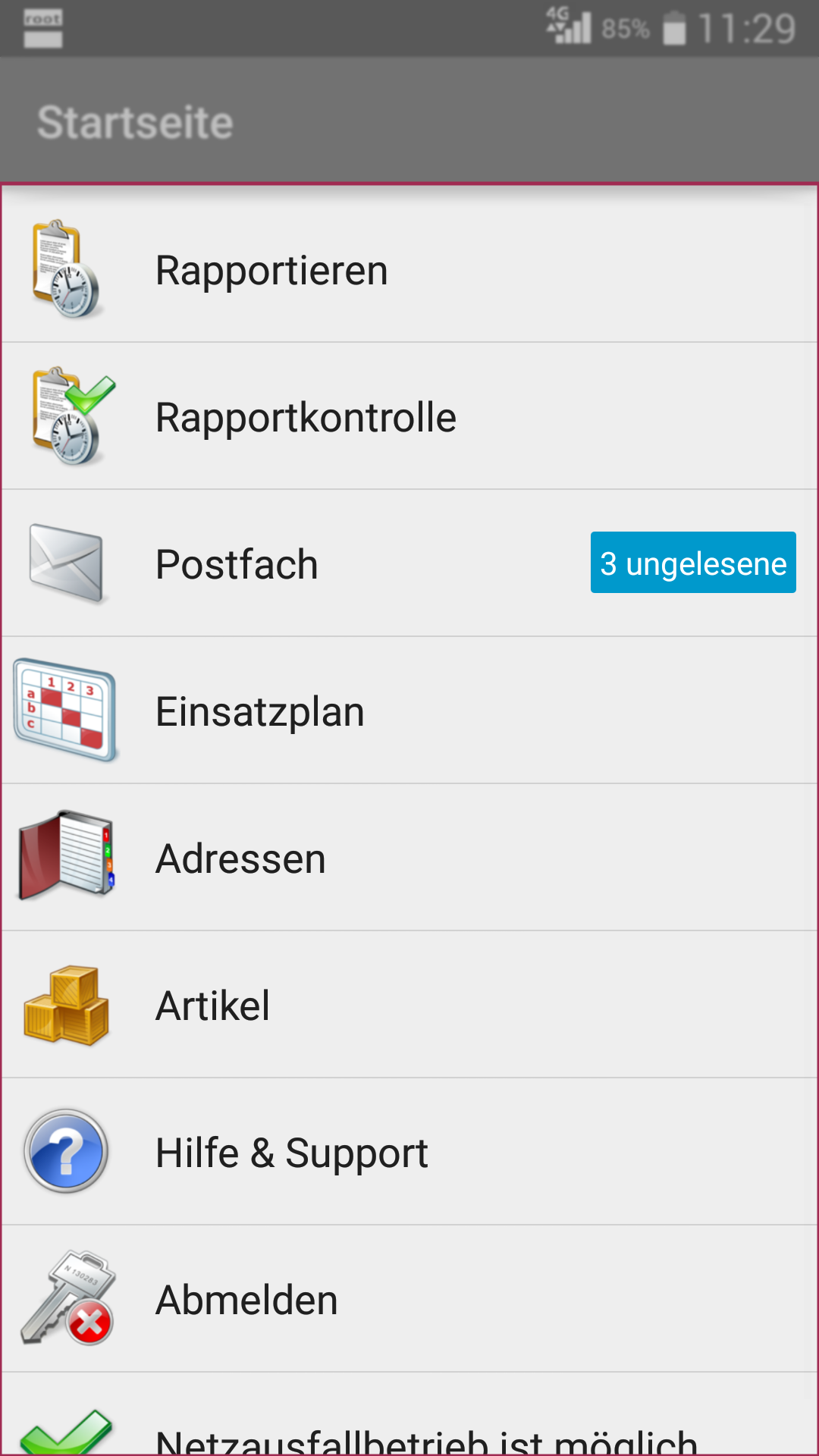
Task: Select the Adressen list item
Action: [x=409, y=858]
